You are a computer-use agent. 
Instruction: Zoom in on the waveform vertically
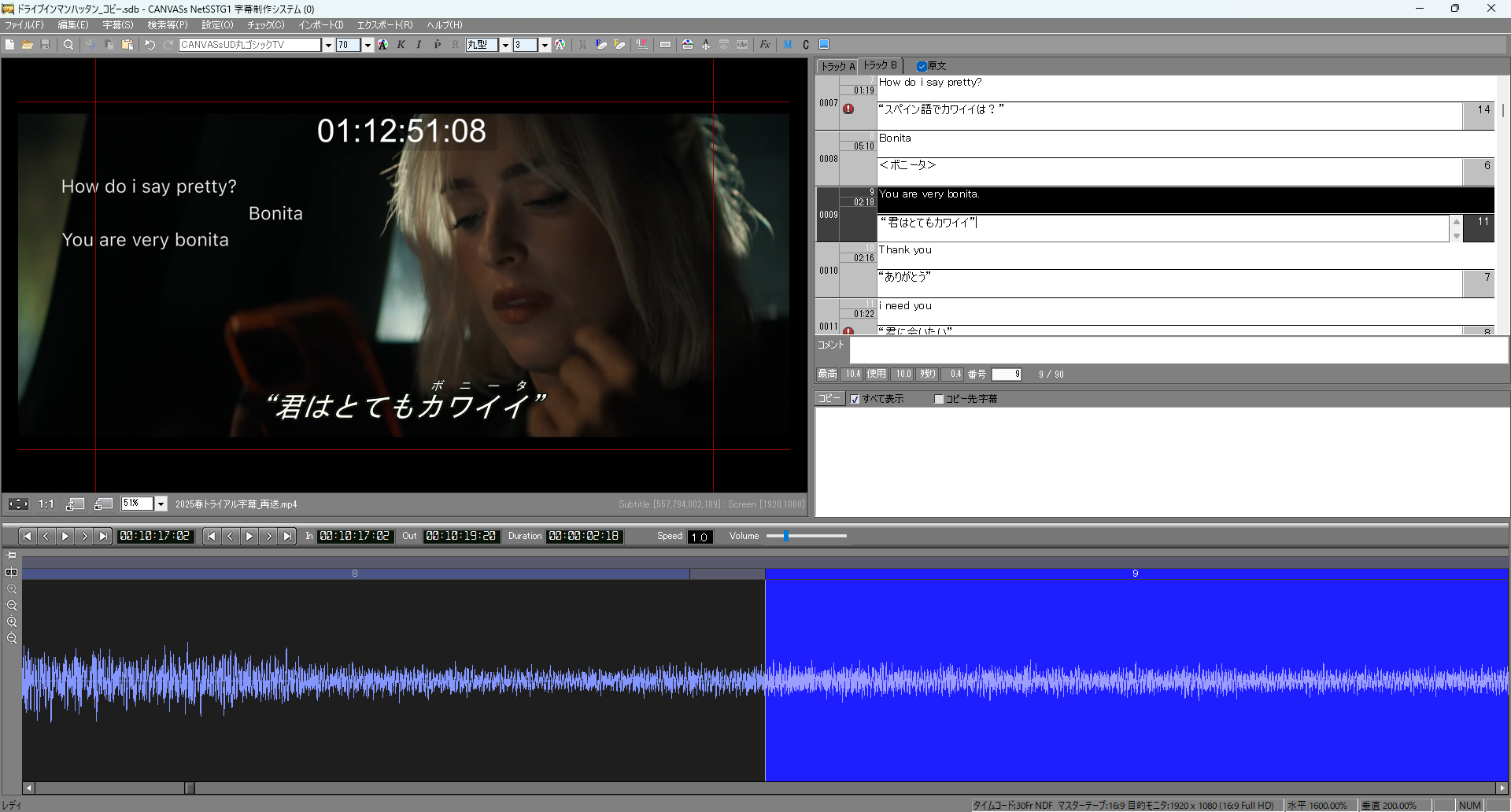tap(12, 622)
